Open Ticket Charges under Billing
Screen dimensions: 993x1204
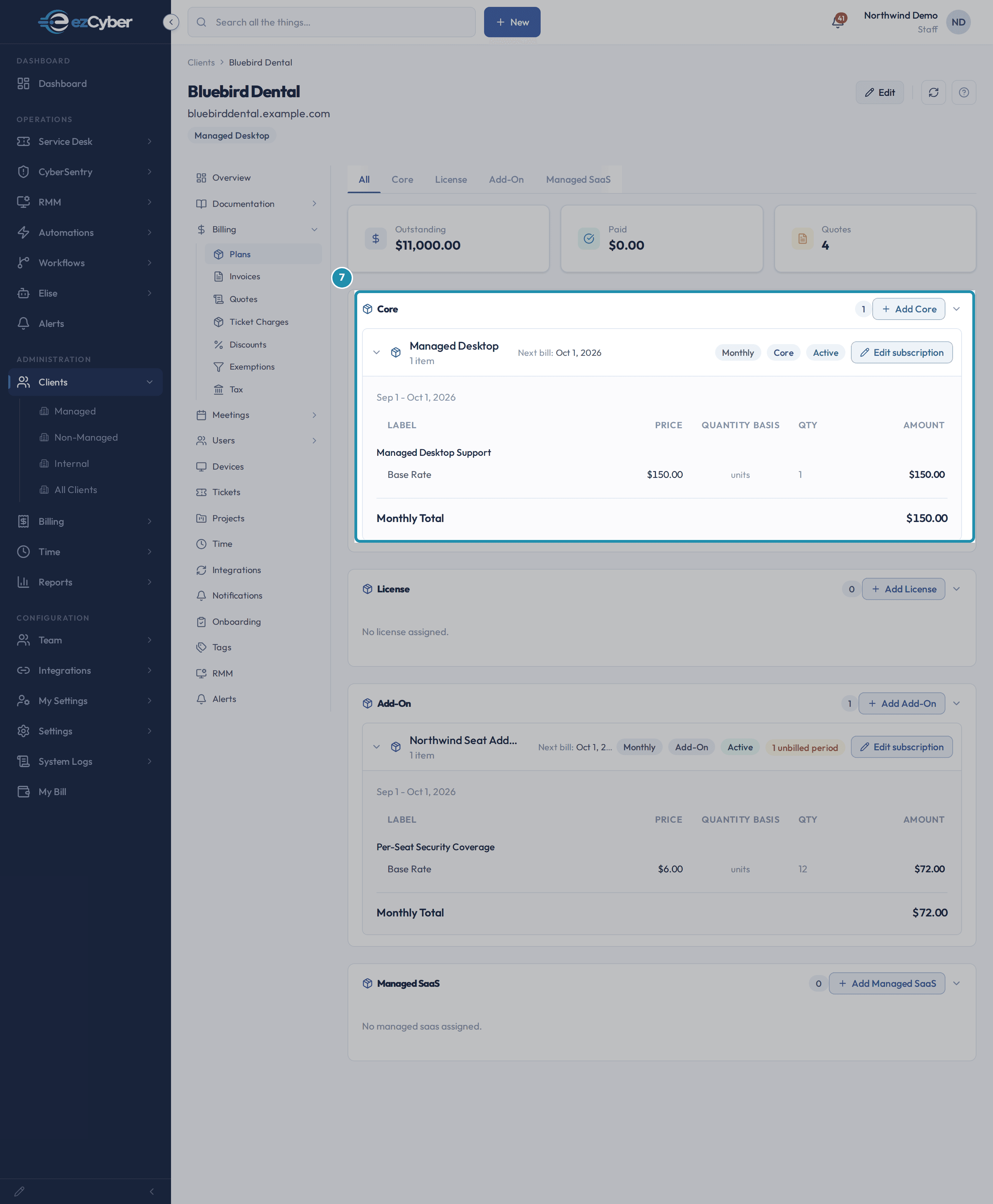click(x=263, y=322)
